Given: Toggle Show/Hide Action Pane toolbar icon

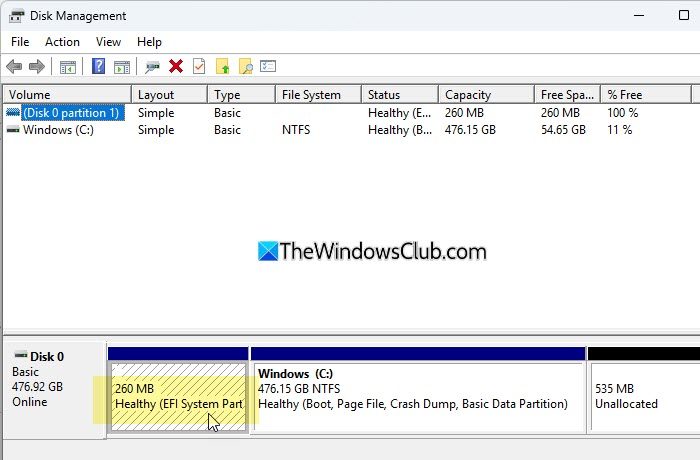Looking at the screenshot, I should tap(121, 67).
